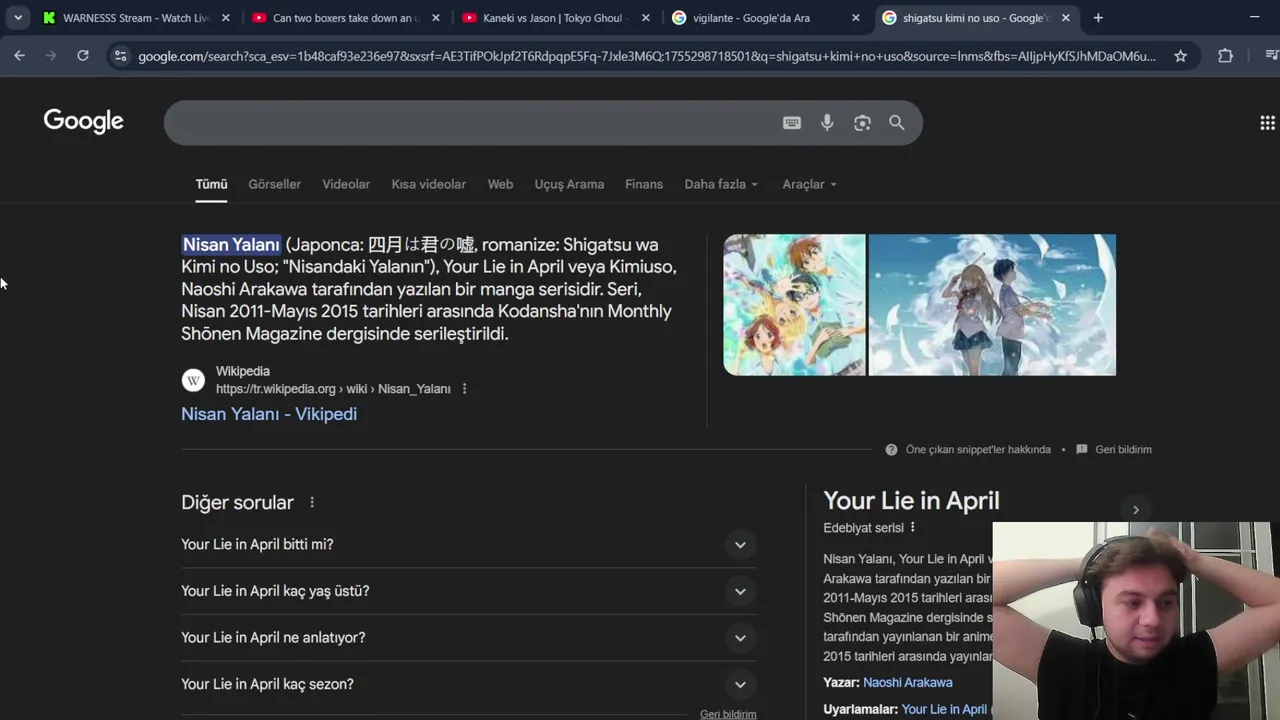Click the Geri bildirim link near snippet
1280x720 pixels.
click(x=1123, y=450)
